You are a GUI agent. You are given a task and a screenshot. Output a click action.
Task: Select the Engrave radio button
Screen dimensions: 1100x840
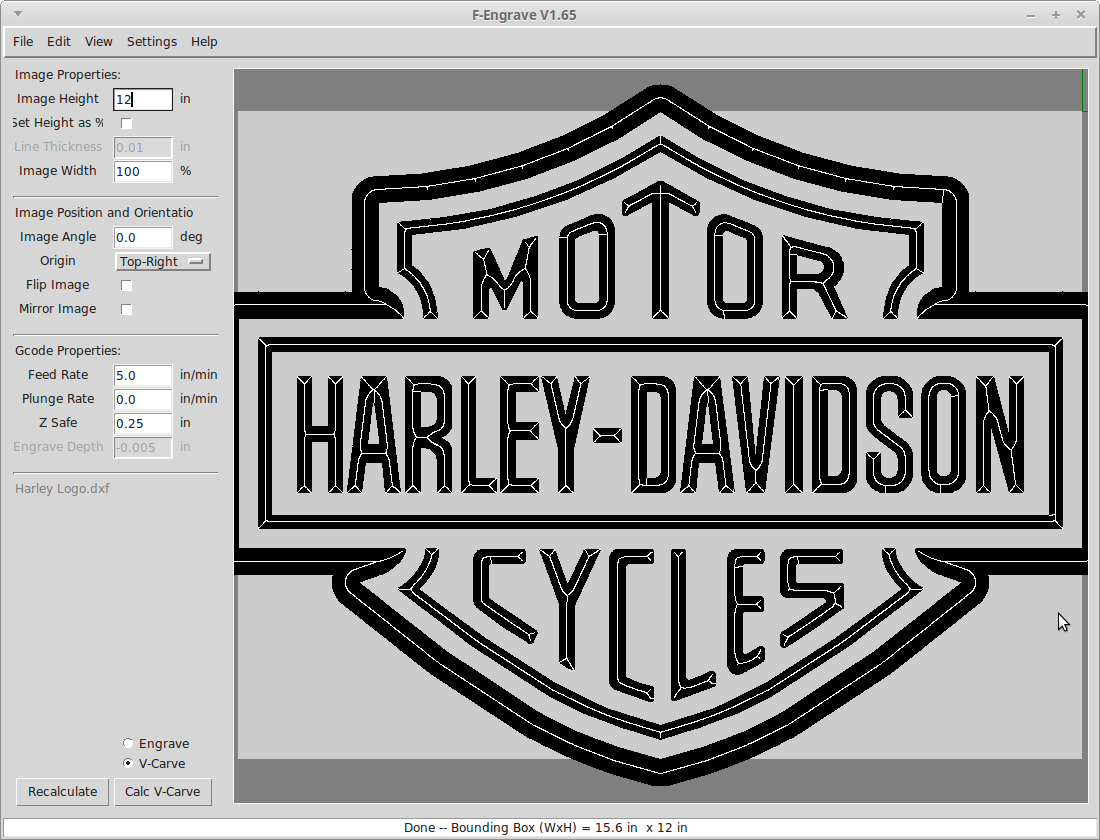[128, 743]
